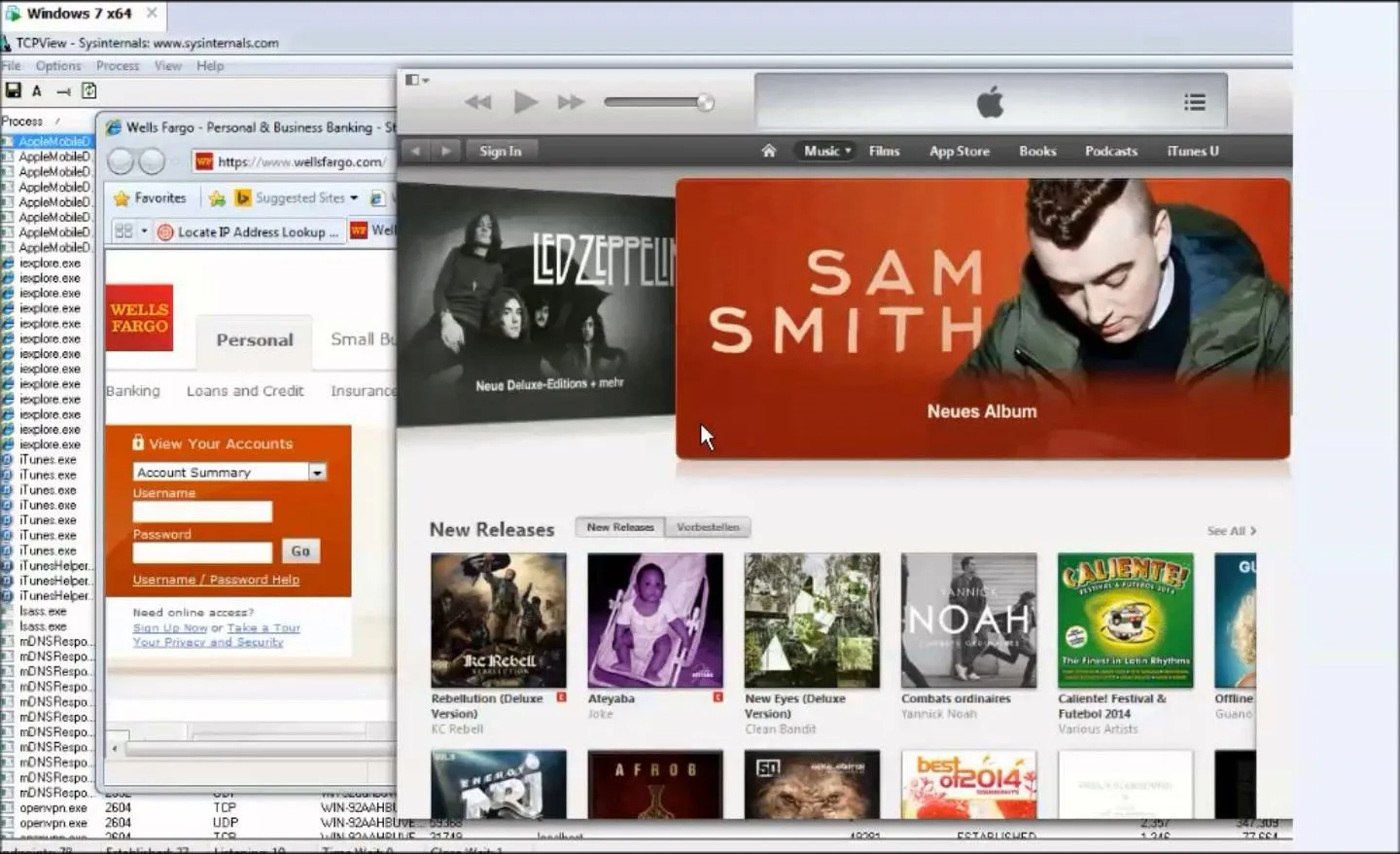Viewport: 1400px width, 854px height.
Task: Switch to the Books section in iTunes
Action: tap(1037, 151)
